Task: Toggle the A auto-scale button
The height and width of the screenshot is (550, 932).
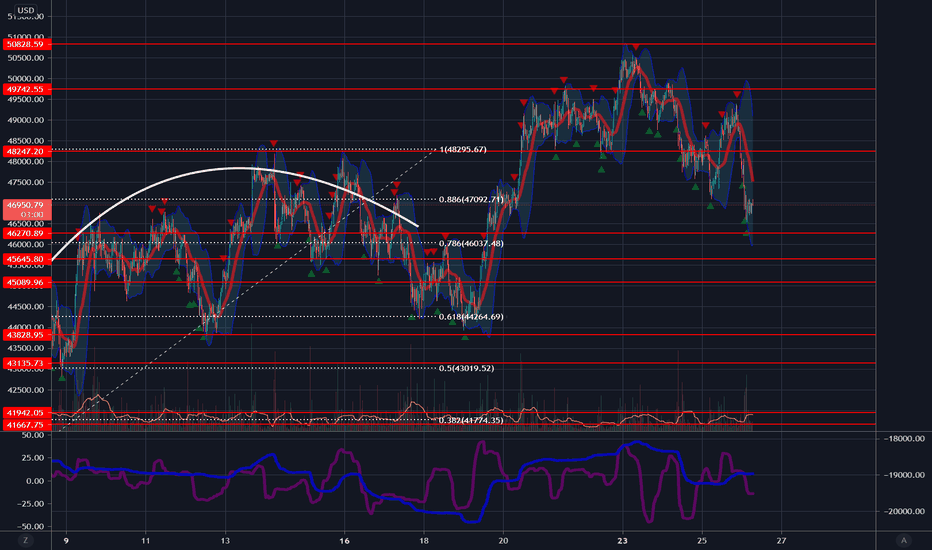Action: tap(903, 540)
